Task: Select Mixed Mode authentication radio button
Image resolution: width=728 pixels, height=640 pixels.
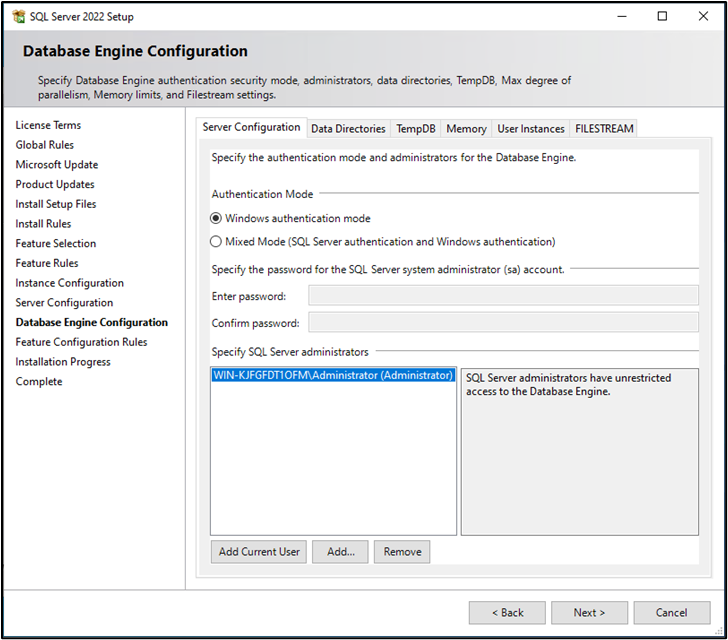Action: (x=216, y=242)
